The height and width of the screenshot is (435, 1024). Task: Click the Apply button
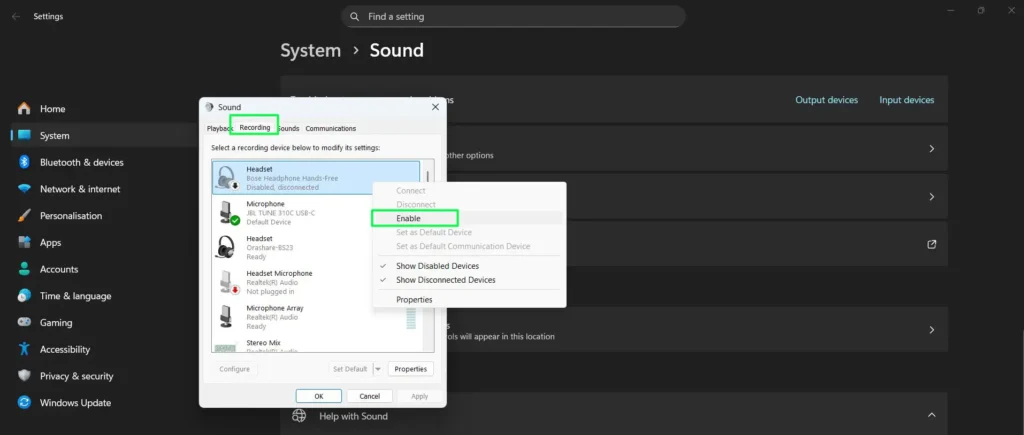(x=420, y=396)
